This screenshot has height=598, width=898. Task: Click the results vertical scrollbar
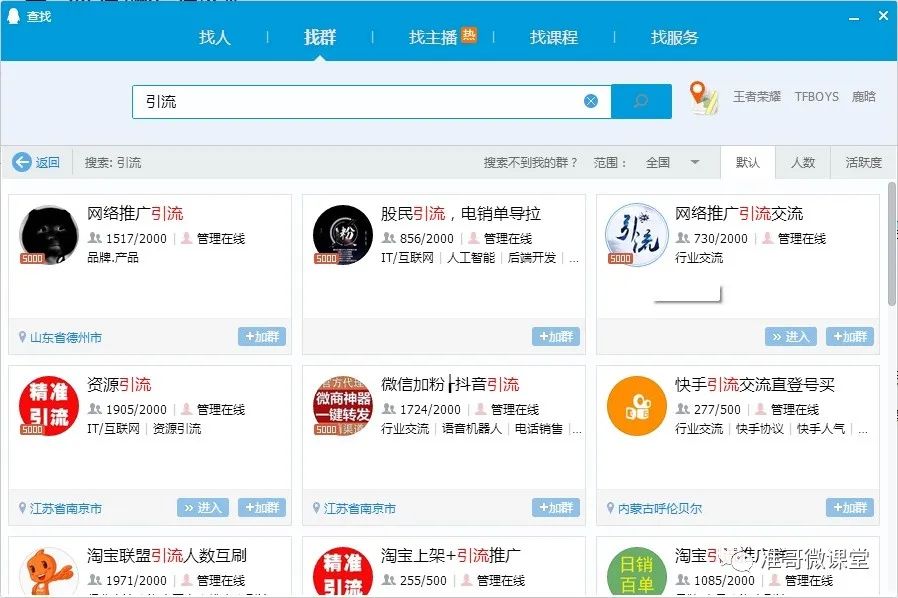[892, 244]
